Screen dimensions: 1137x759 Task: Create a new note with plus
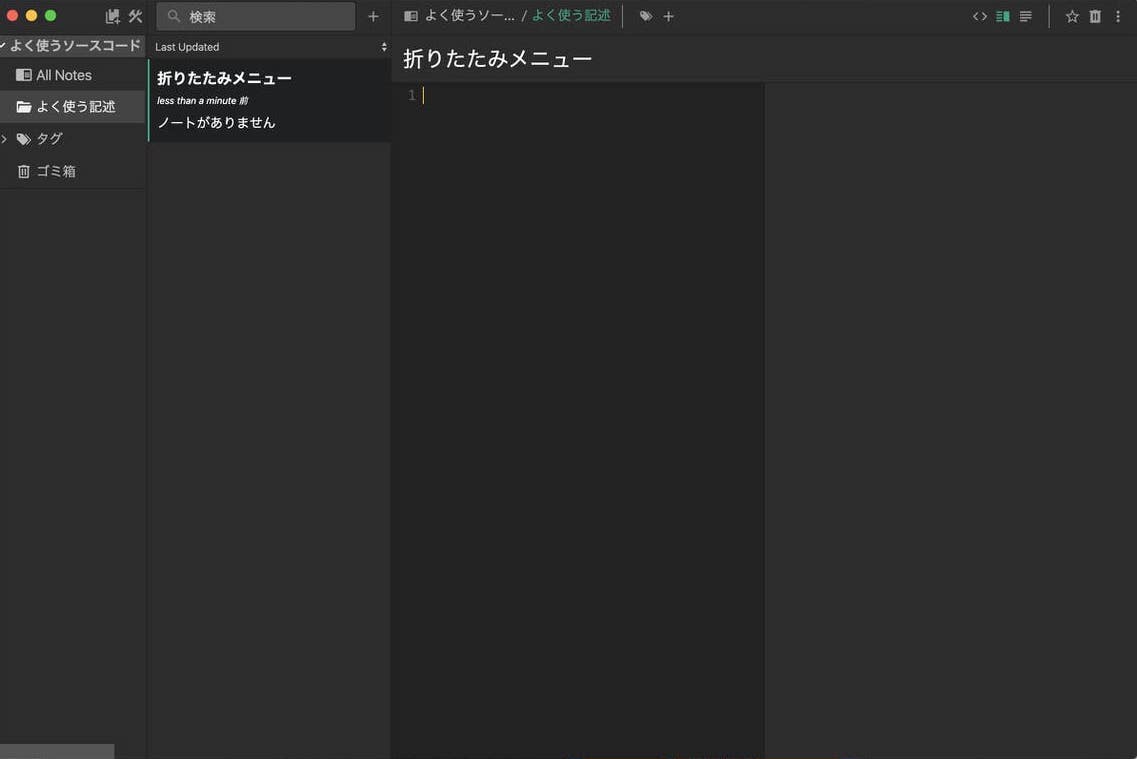pyautogui.click(x=373, y=16)
